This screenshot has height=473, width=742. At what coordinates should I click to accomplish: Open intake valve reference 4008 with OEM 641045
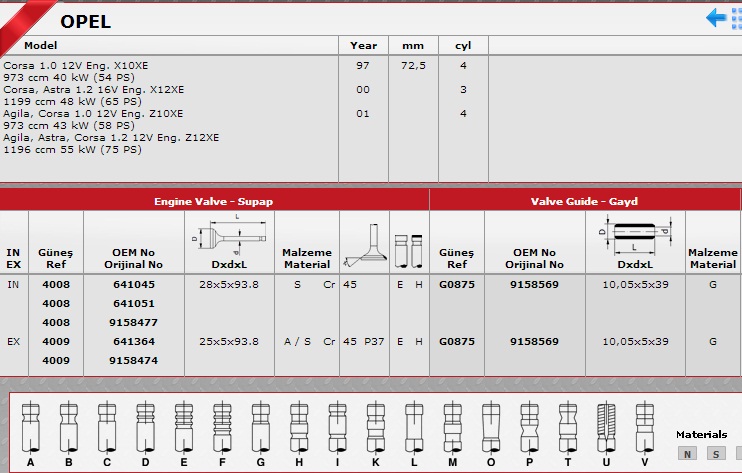point(55,285)
